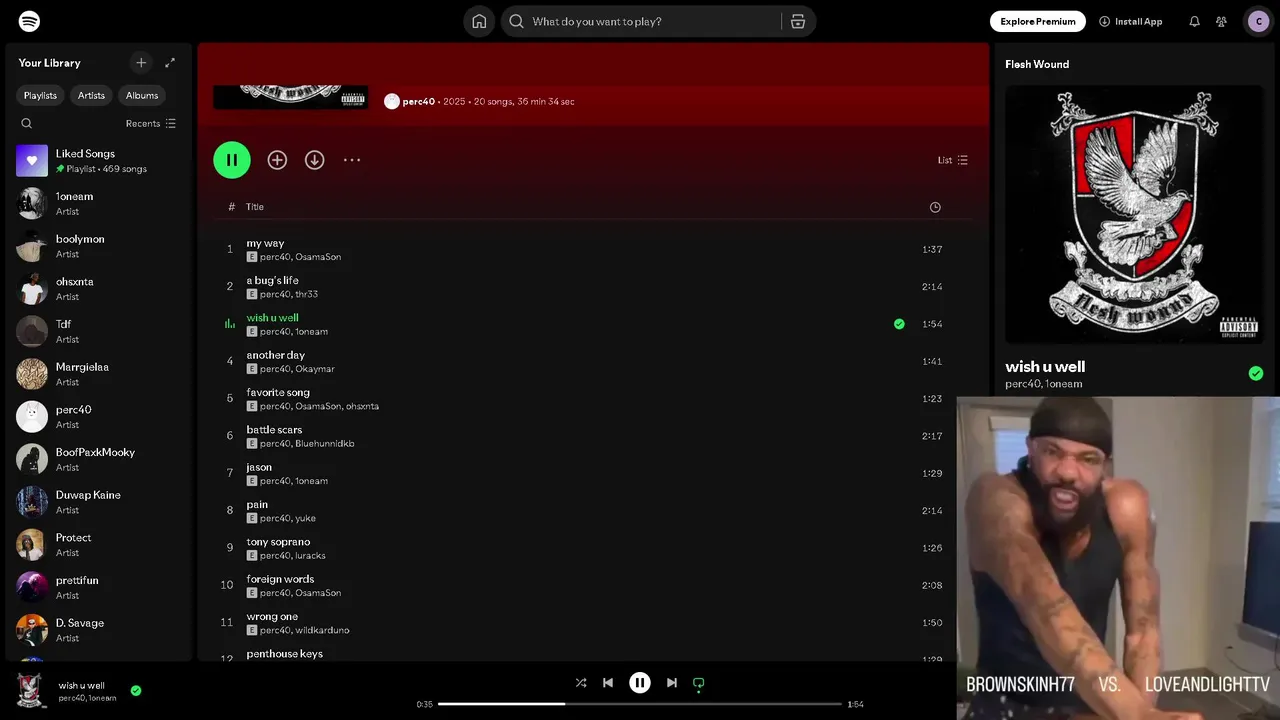Open Recents sort dropdown

(151, 124)
